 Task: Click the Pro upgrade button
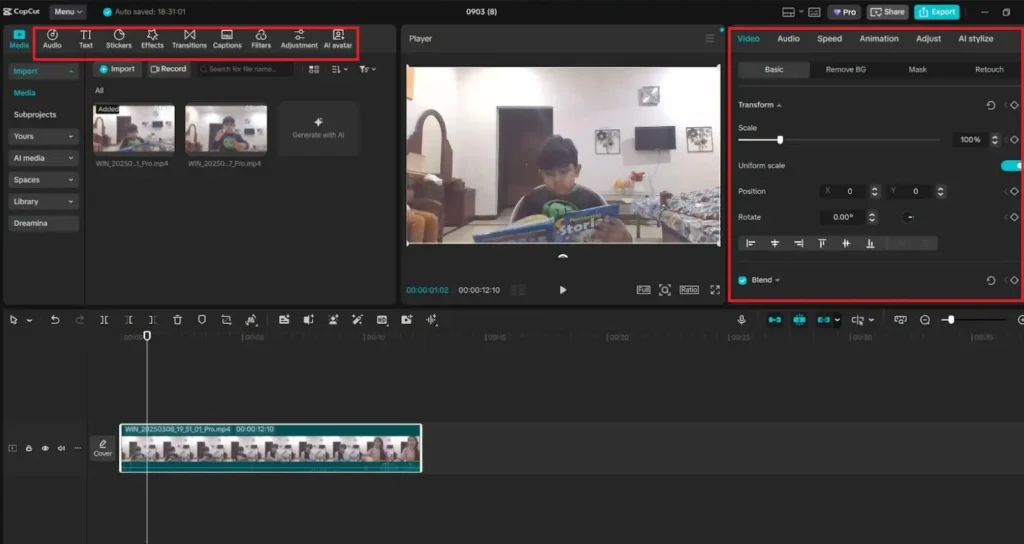[x=844, y=12]
